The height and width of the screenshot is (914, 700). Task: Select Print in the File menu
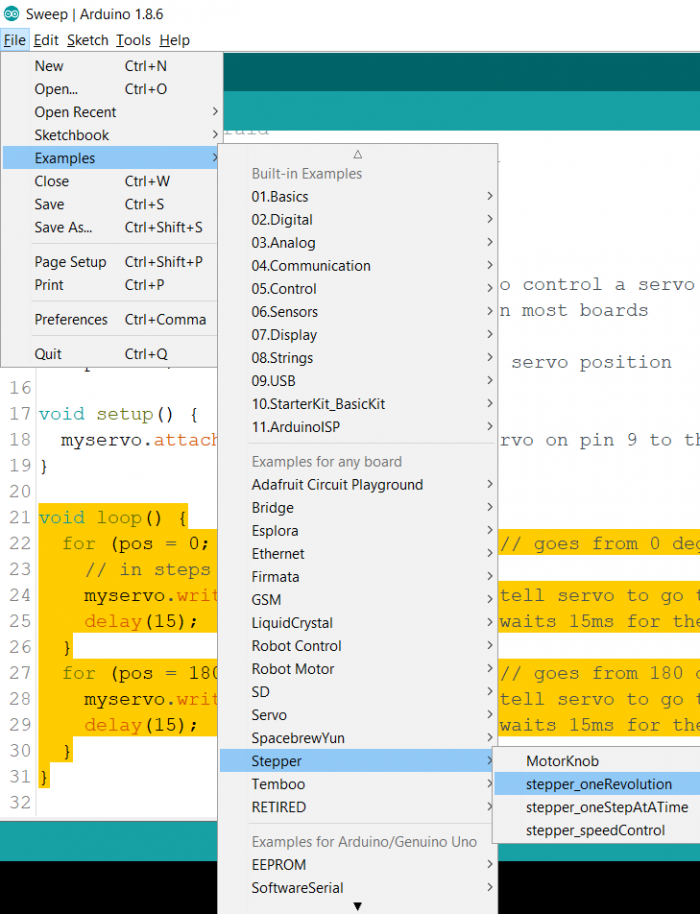[x=111, y=285]
